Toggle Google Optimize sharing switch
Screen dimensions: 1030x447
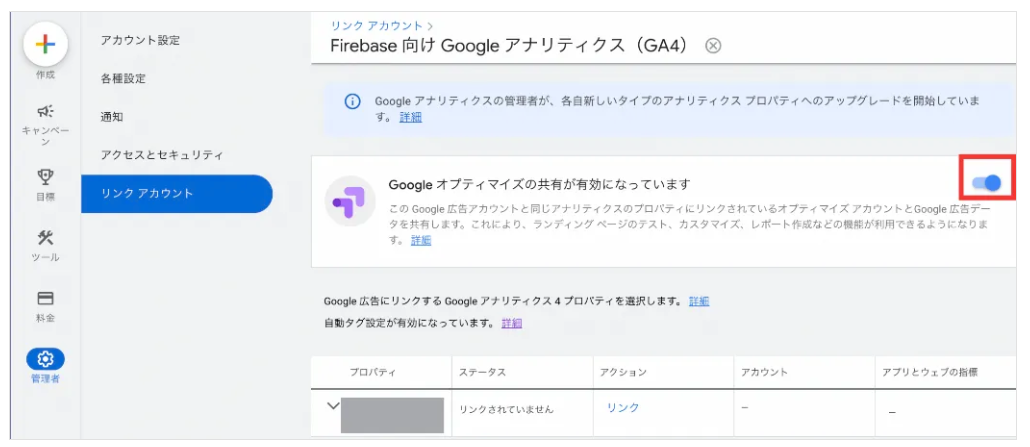(x=985, y=183)
